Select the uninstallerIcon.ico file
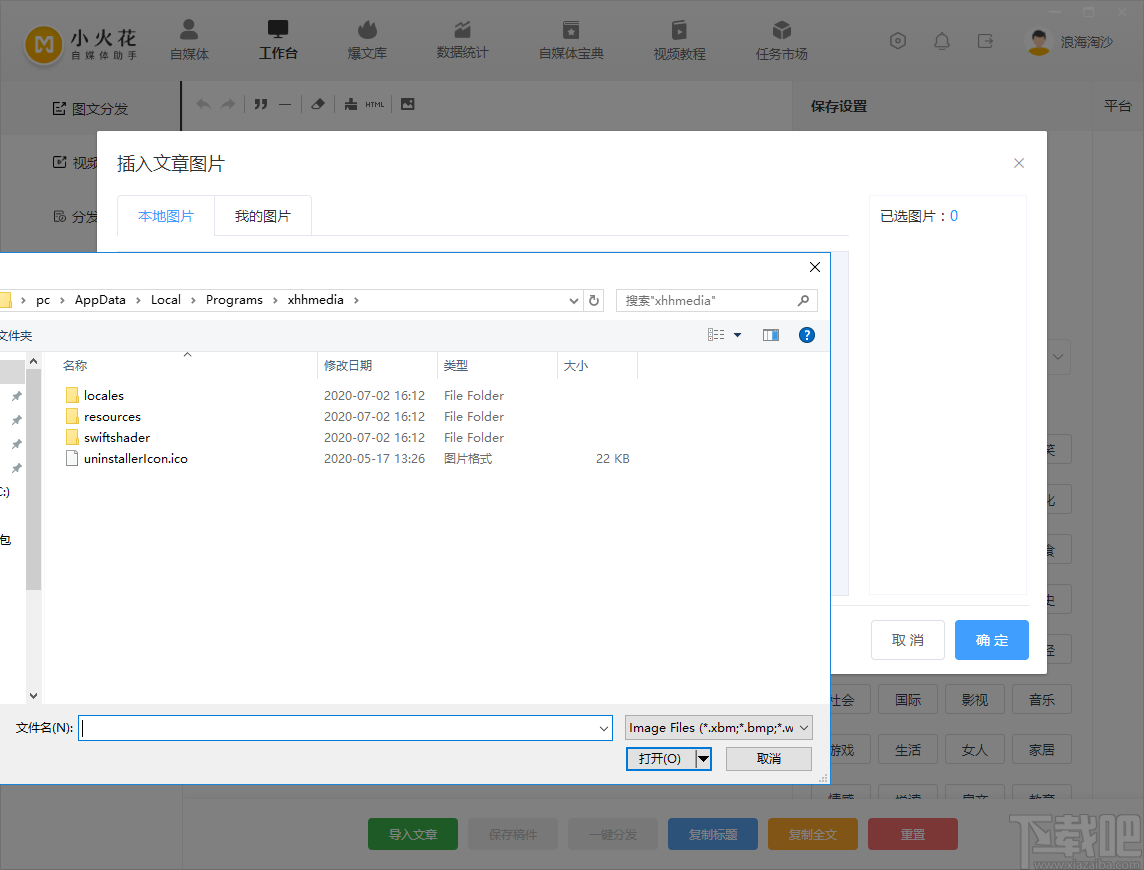1144x870 pixels. [x=136, y=459]
